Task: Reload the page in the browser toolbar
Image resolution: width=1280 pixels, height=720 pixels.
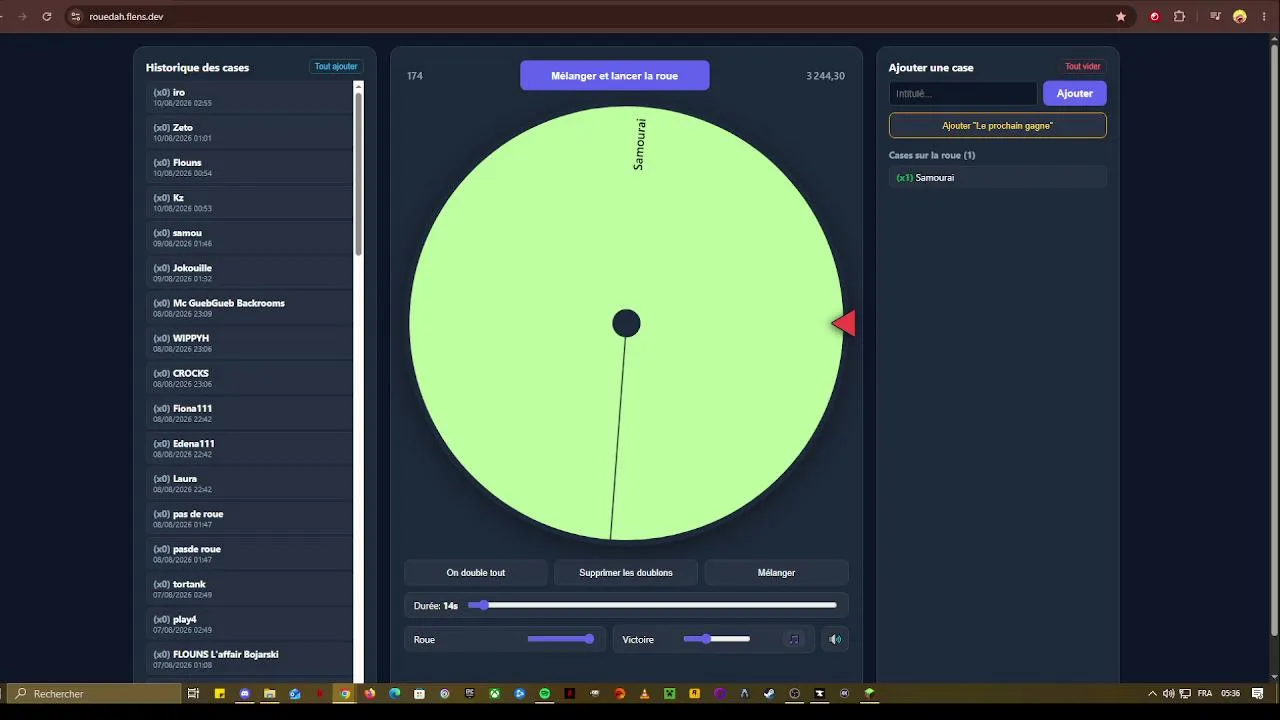Action: point(47,17)
